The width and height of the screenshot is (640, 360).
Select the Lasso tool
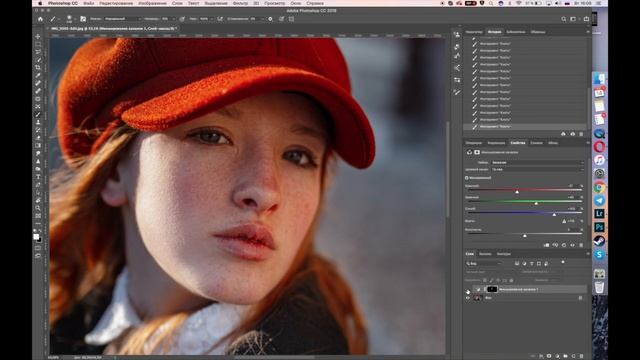38,52
